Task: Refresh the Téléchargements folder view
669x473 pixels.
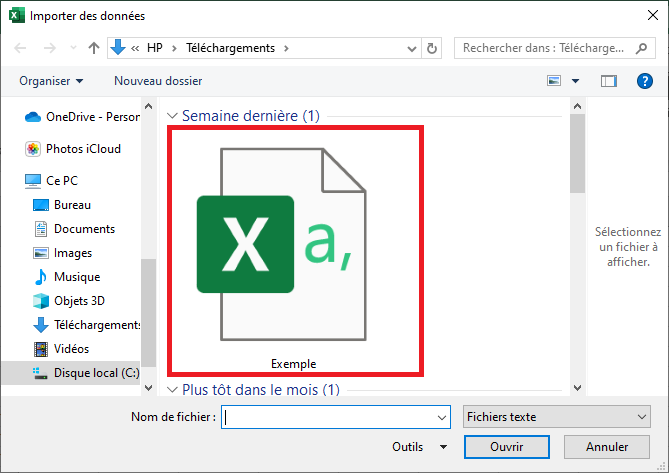Action: (432, 48)
